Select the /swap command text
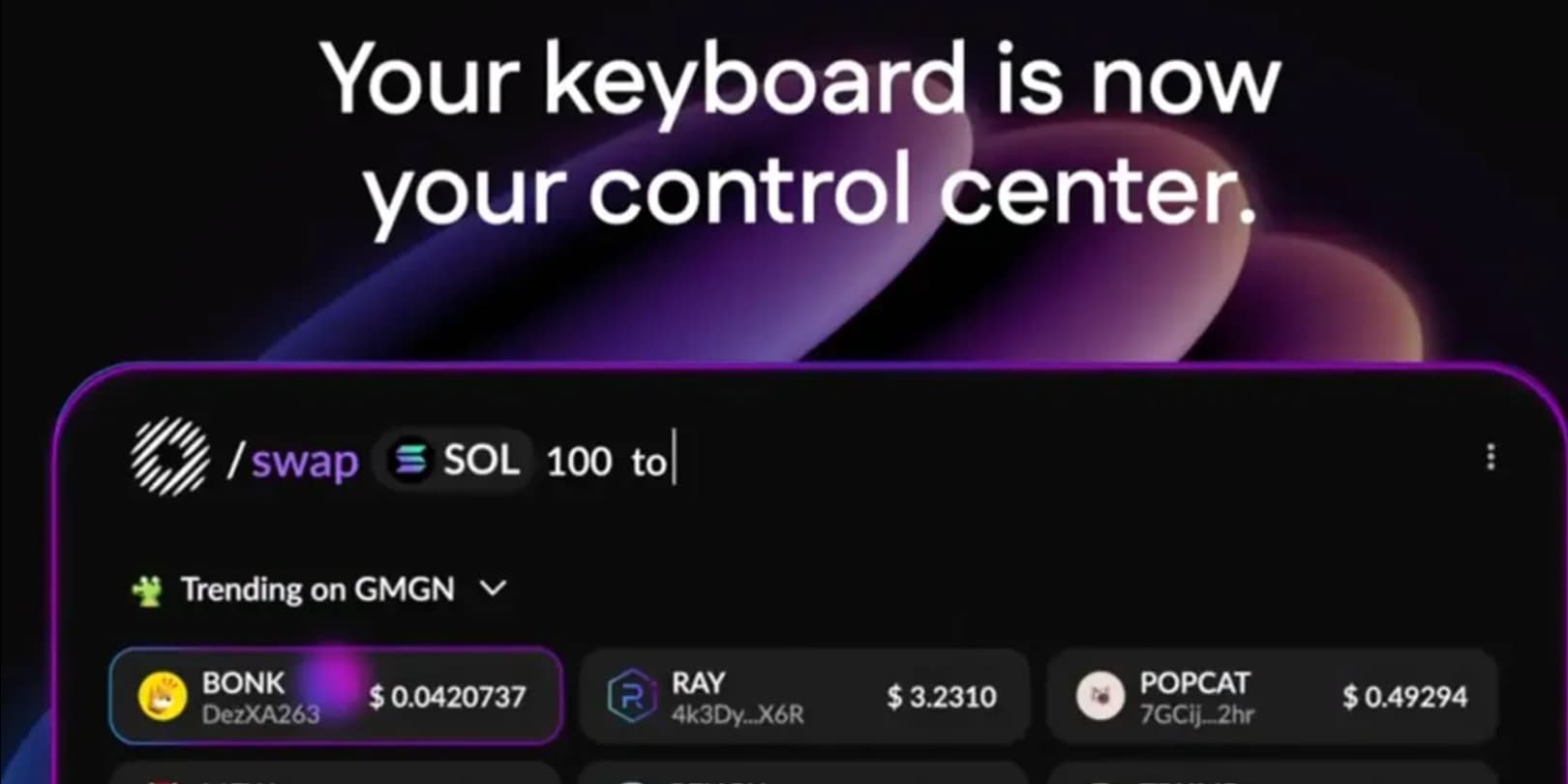Viewport: 1568px width, 784px height. (293, 461)
